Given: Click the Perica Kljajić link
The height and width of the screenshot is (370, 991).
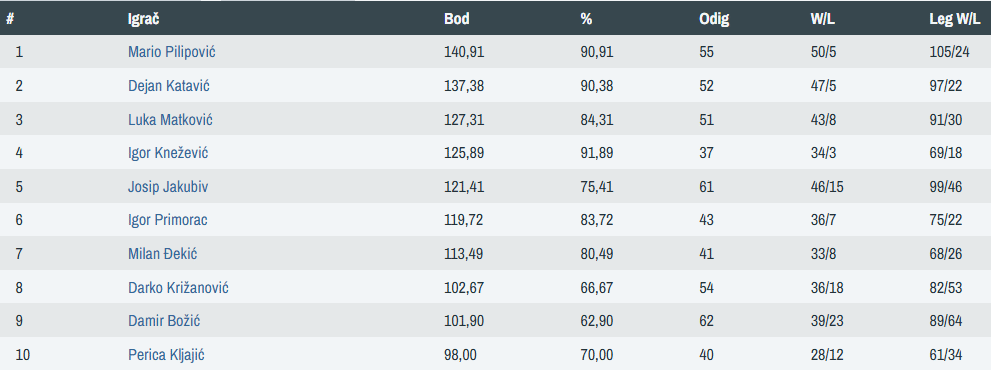Looking at the screenshot, I should [x=166, y=355].
